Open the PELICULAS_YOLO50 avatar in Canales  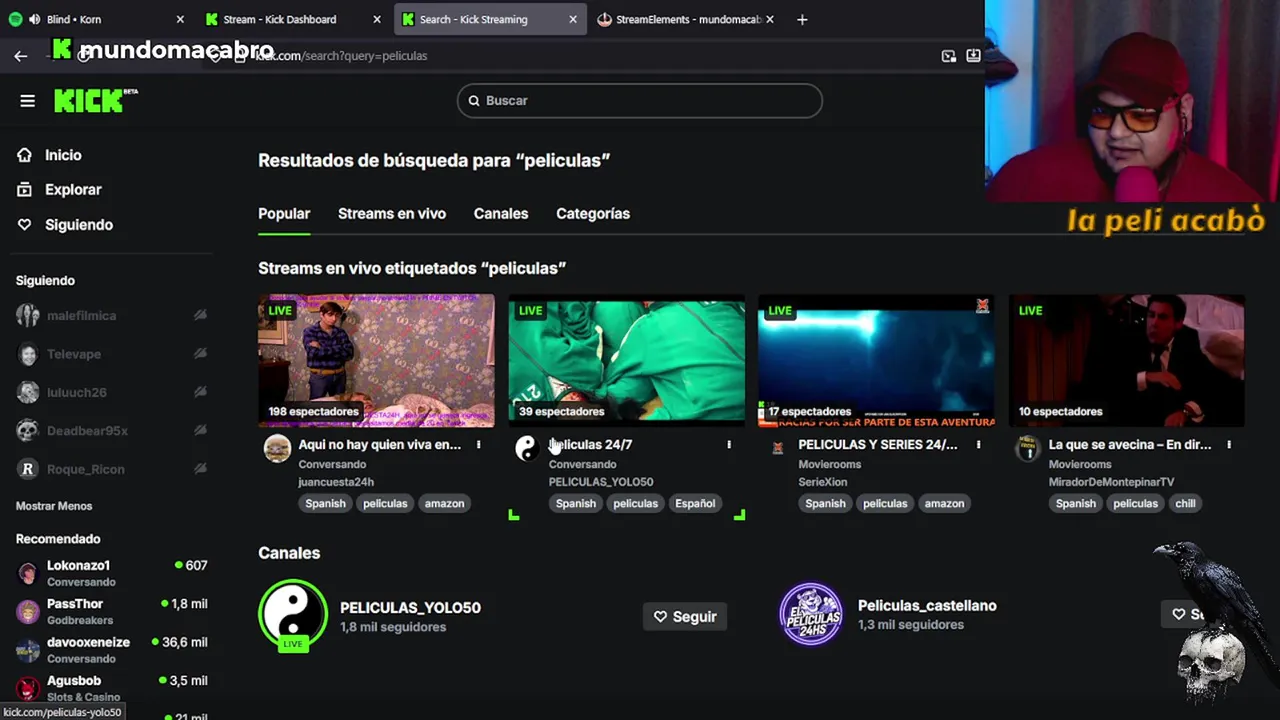click(x=293, y=614)
